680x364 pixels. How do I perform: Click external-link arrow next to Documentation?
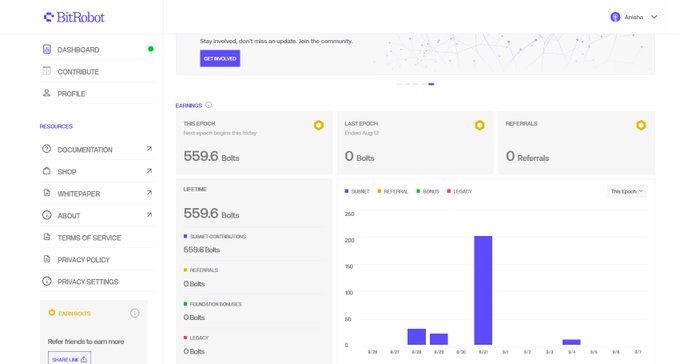149,149
